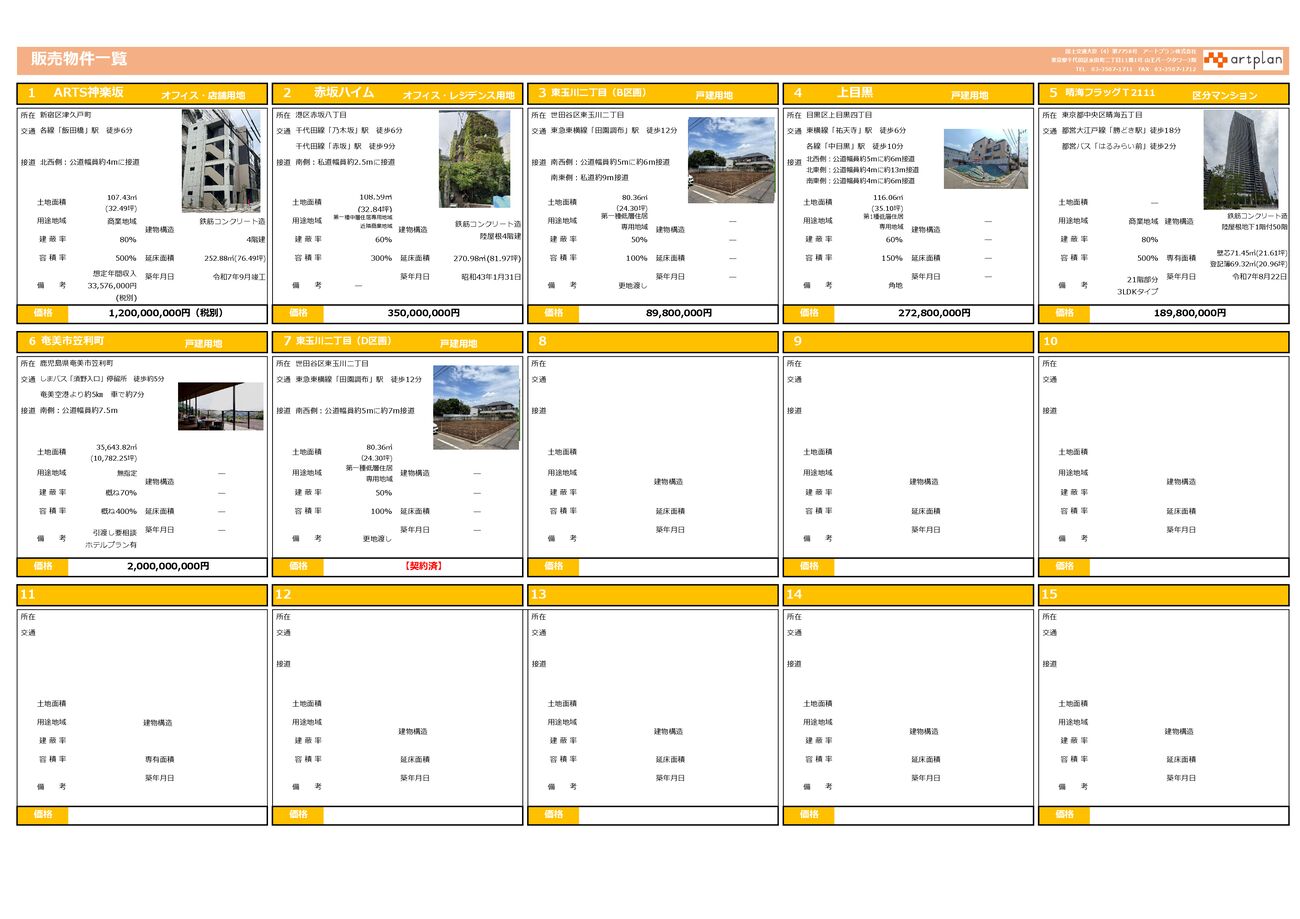Click the 2,000,000,000円 price for 奄美市笠利町

(x=167, y=566)
